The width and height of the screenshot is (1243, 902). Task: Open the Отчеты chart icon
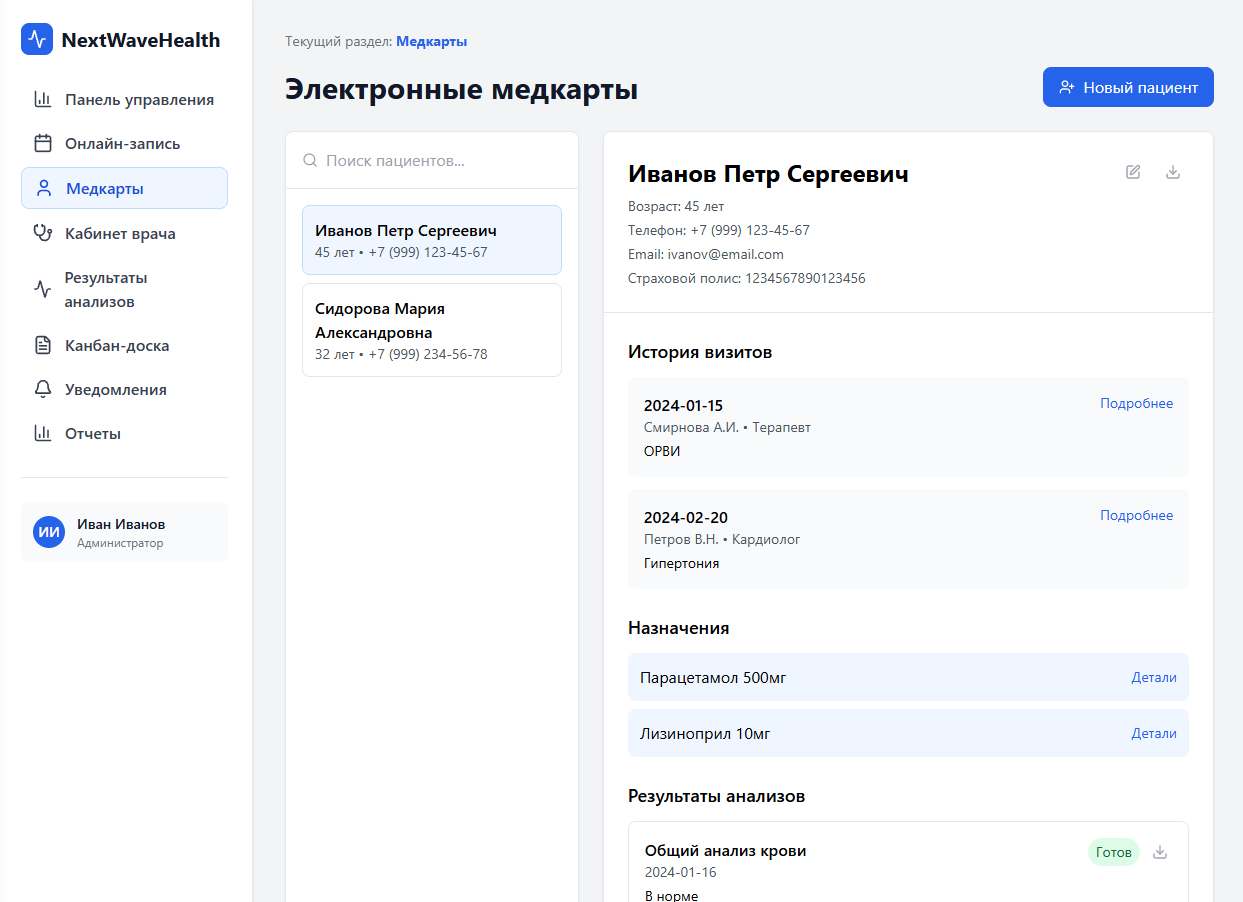point(41,433)
